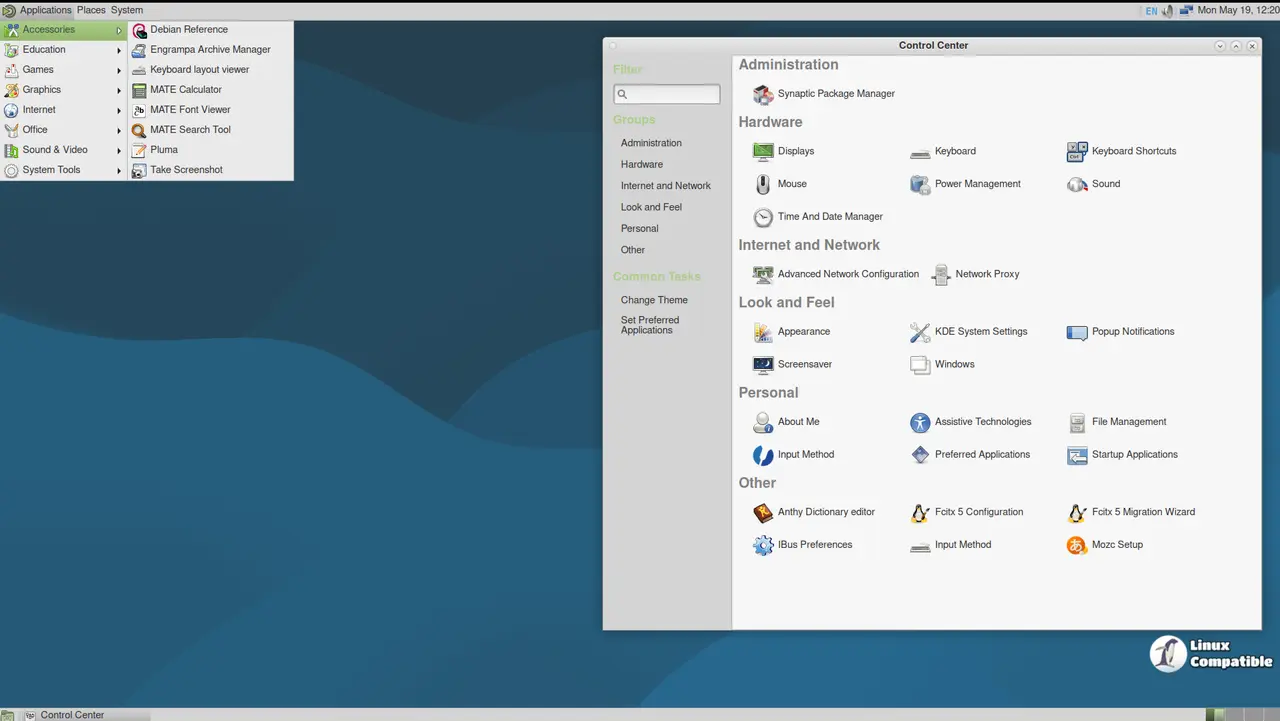Select Take Screenshot from Accessories
Image resolution: width=1280 pixels, height=721 pixels.
click(x=186, y=169)
